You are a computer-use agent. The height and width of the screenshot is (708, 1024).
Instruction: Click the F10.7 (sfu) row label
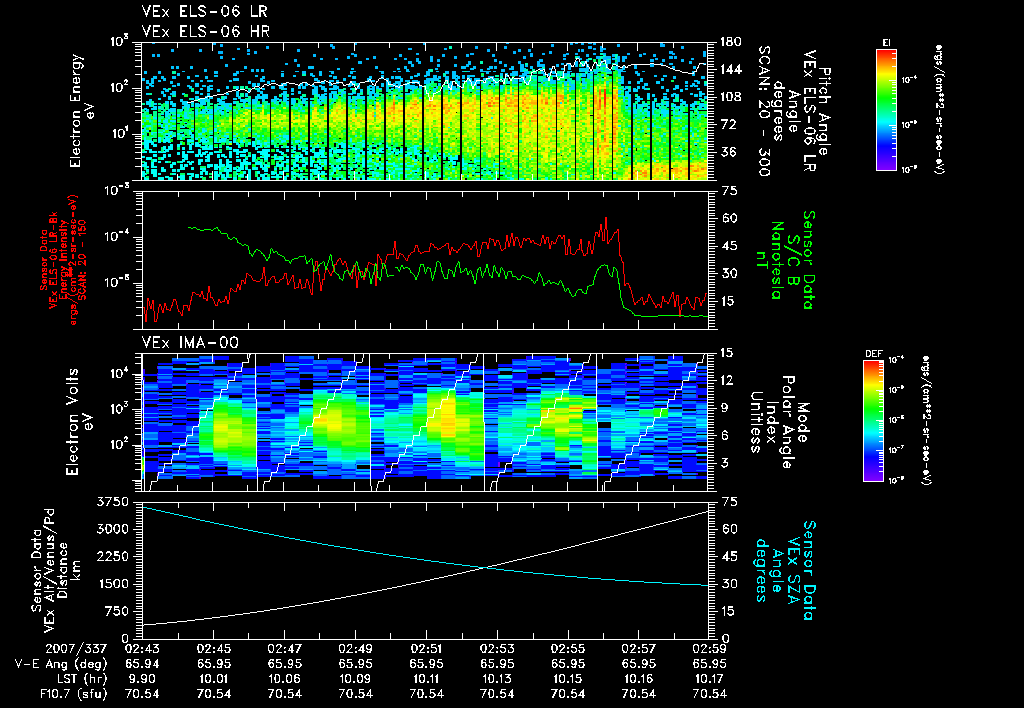[74, 694]
